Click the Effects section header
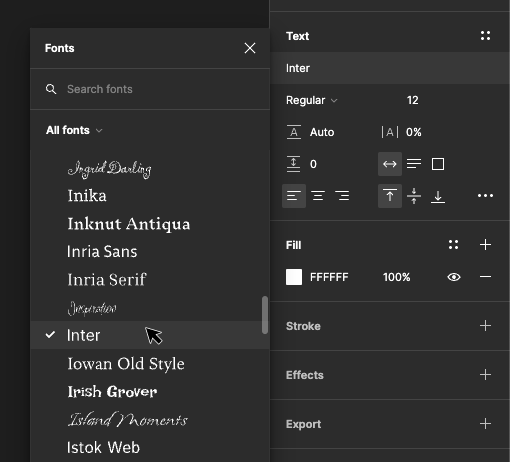Screen dimensions: 510x462 coord(305,375)
